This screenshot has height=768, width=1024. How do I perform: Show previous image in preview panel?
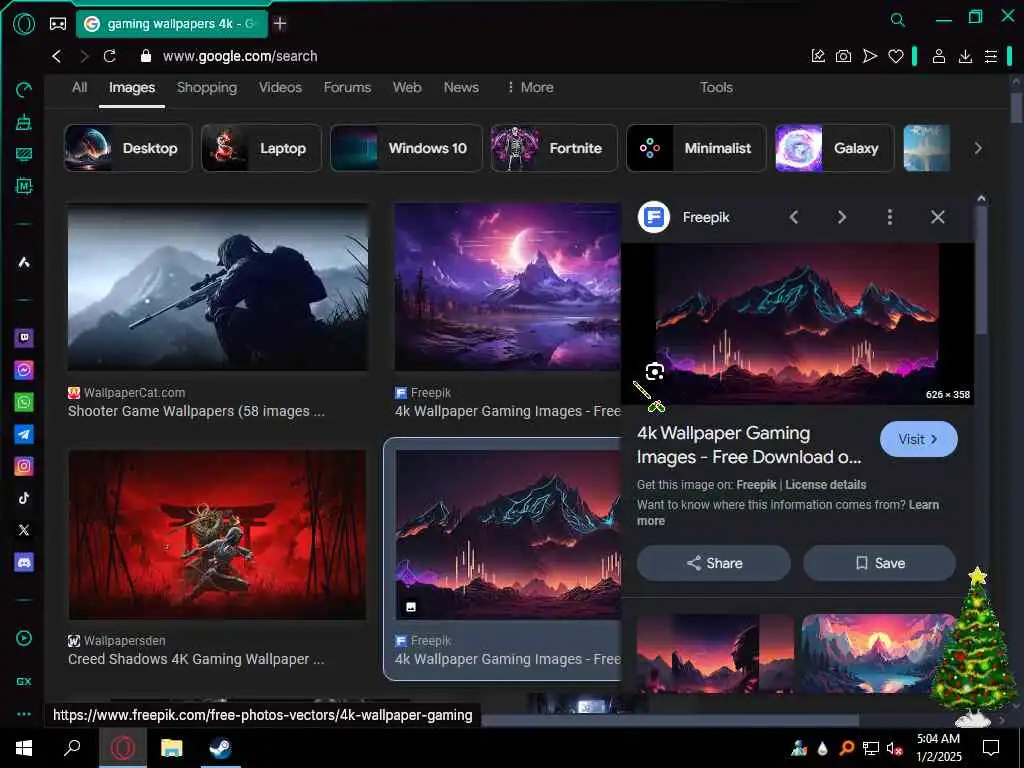click(x=794, y=217)
